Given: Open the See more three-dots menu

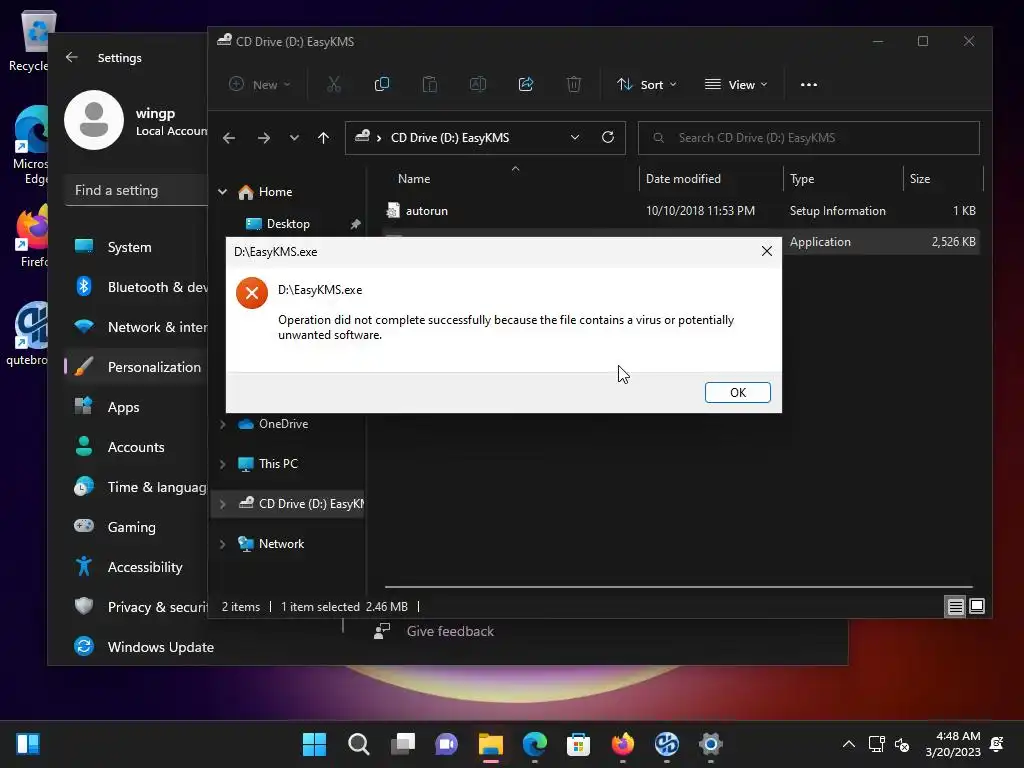Looking at the screenshot, I should pos(808,84).
